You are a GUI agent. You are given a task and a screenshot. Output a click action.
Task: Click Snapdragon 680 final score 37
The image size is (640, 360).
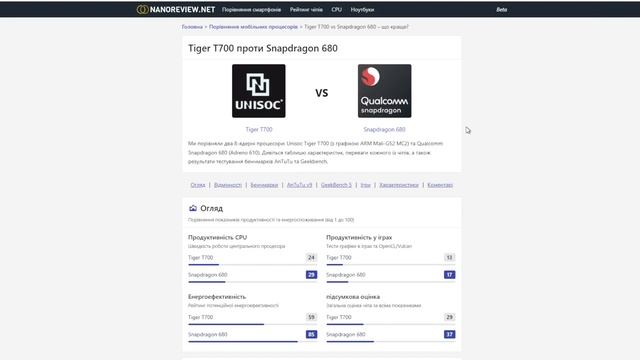coord(449,334)
